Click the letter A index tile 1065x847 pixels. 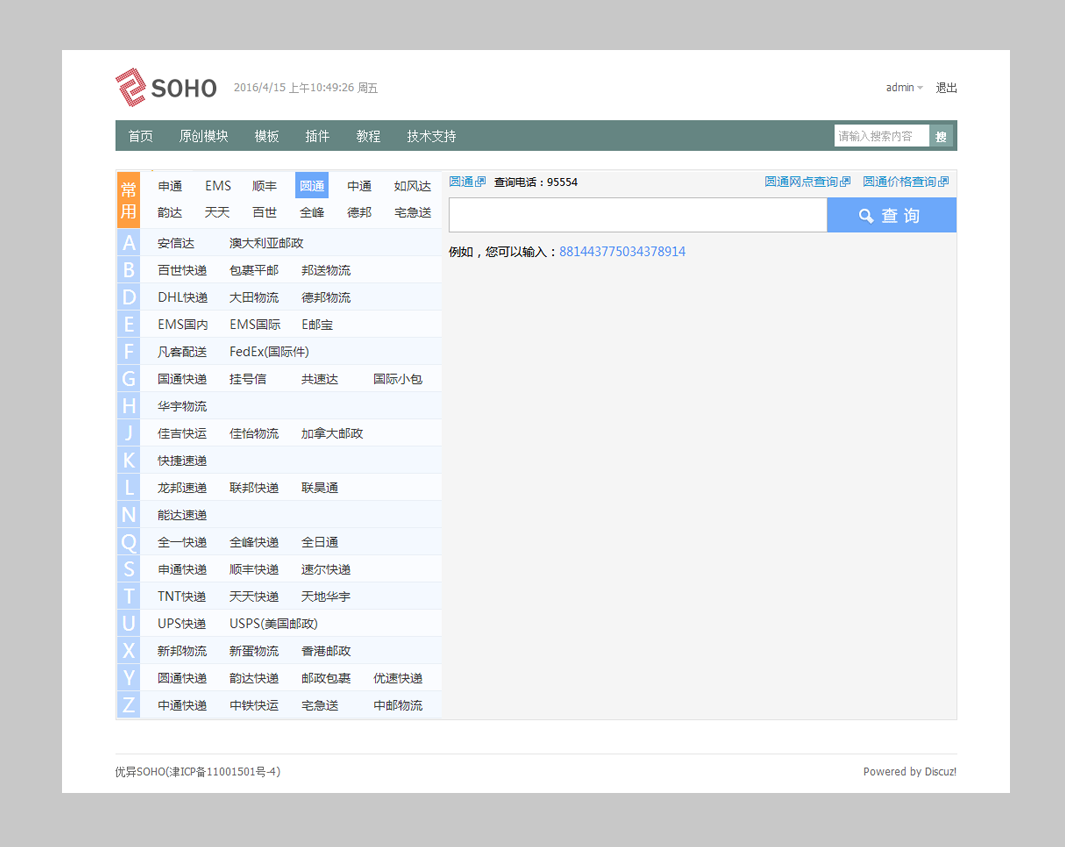(128, 243)
